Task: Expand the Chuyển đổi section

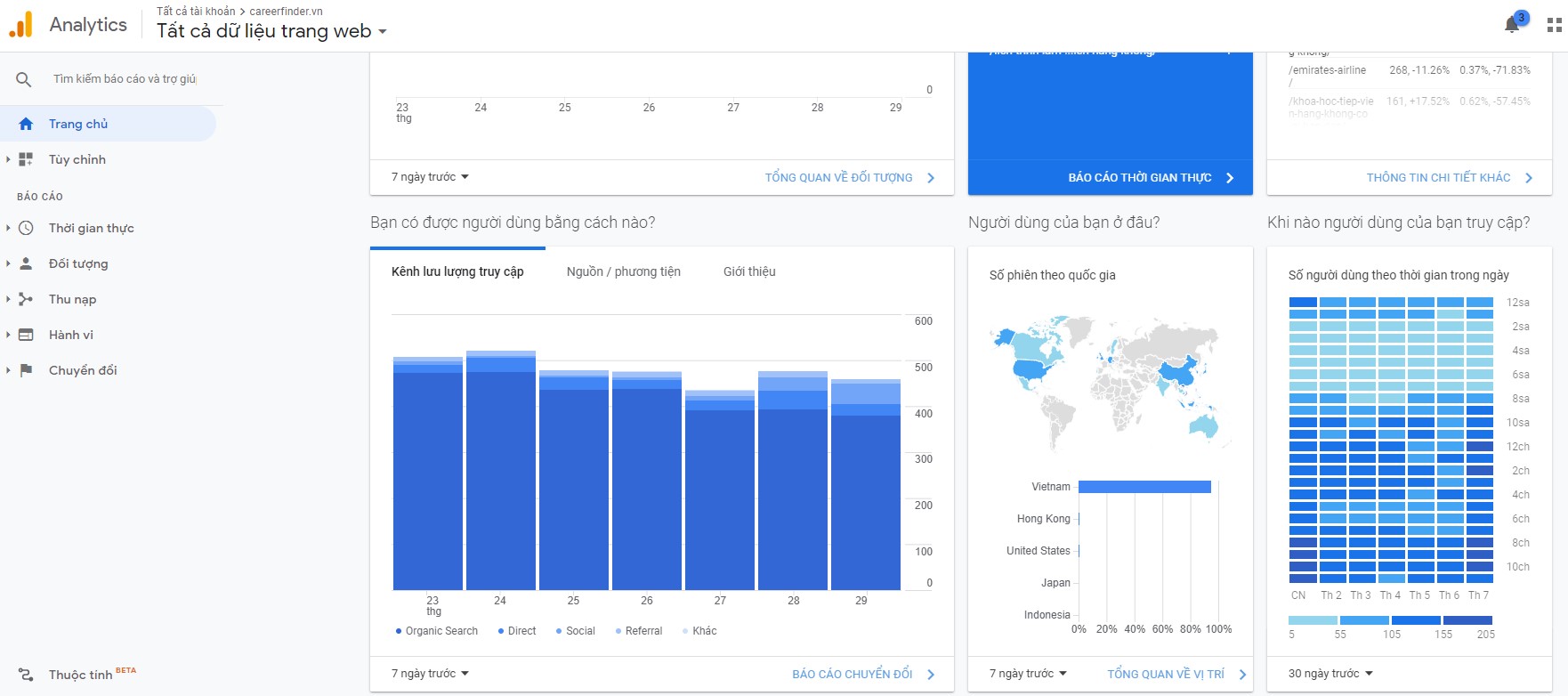Action: point(8,370)
